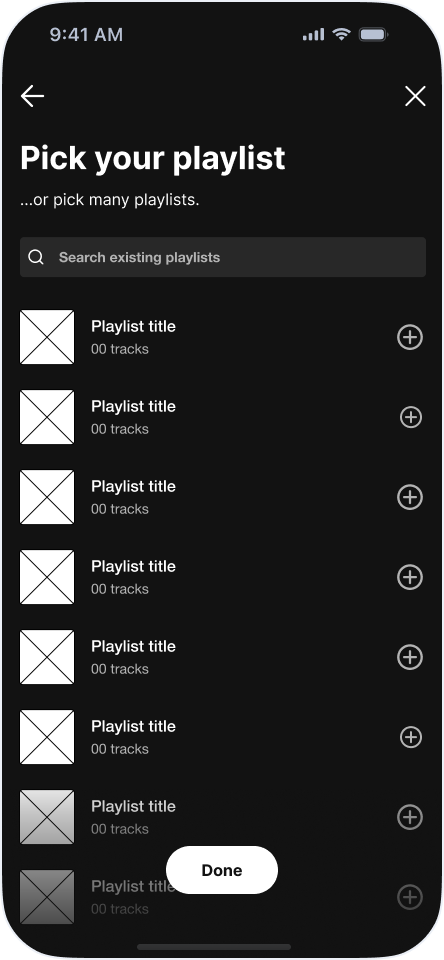Open the third playlist's cover thumbnail
This screenshot has height=960, width=444.
tap(47, 497)
